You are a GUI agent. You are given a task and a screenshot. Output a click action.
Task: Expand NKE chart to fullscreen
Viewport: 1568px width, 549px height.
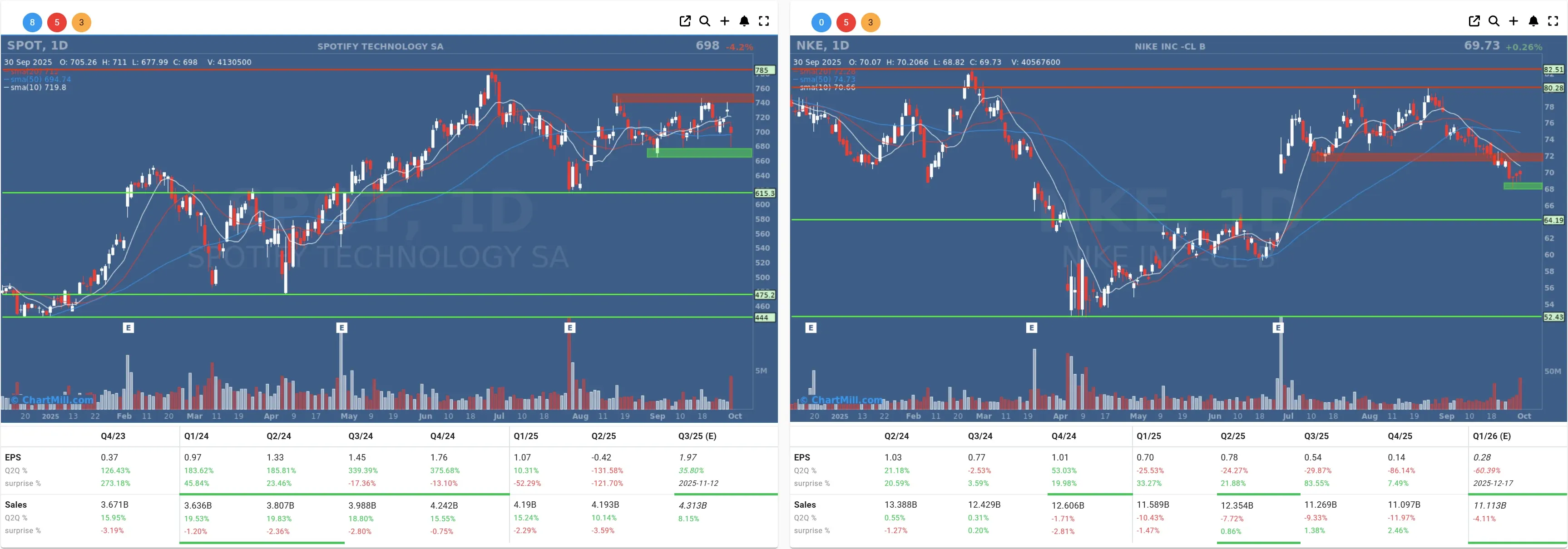click(1553, 21)
